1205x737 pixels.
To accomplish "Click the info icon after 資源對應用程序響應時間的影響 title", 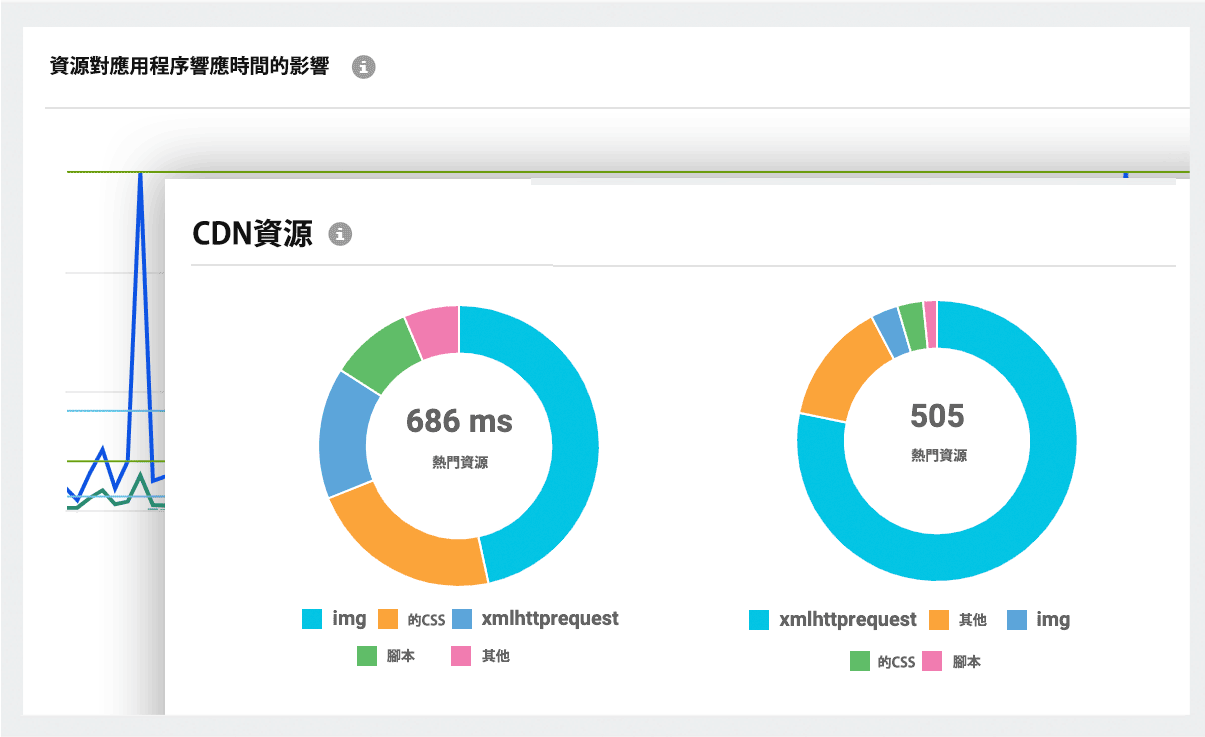I will [364, 68].
